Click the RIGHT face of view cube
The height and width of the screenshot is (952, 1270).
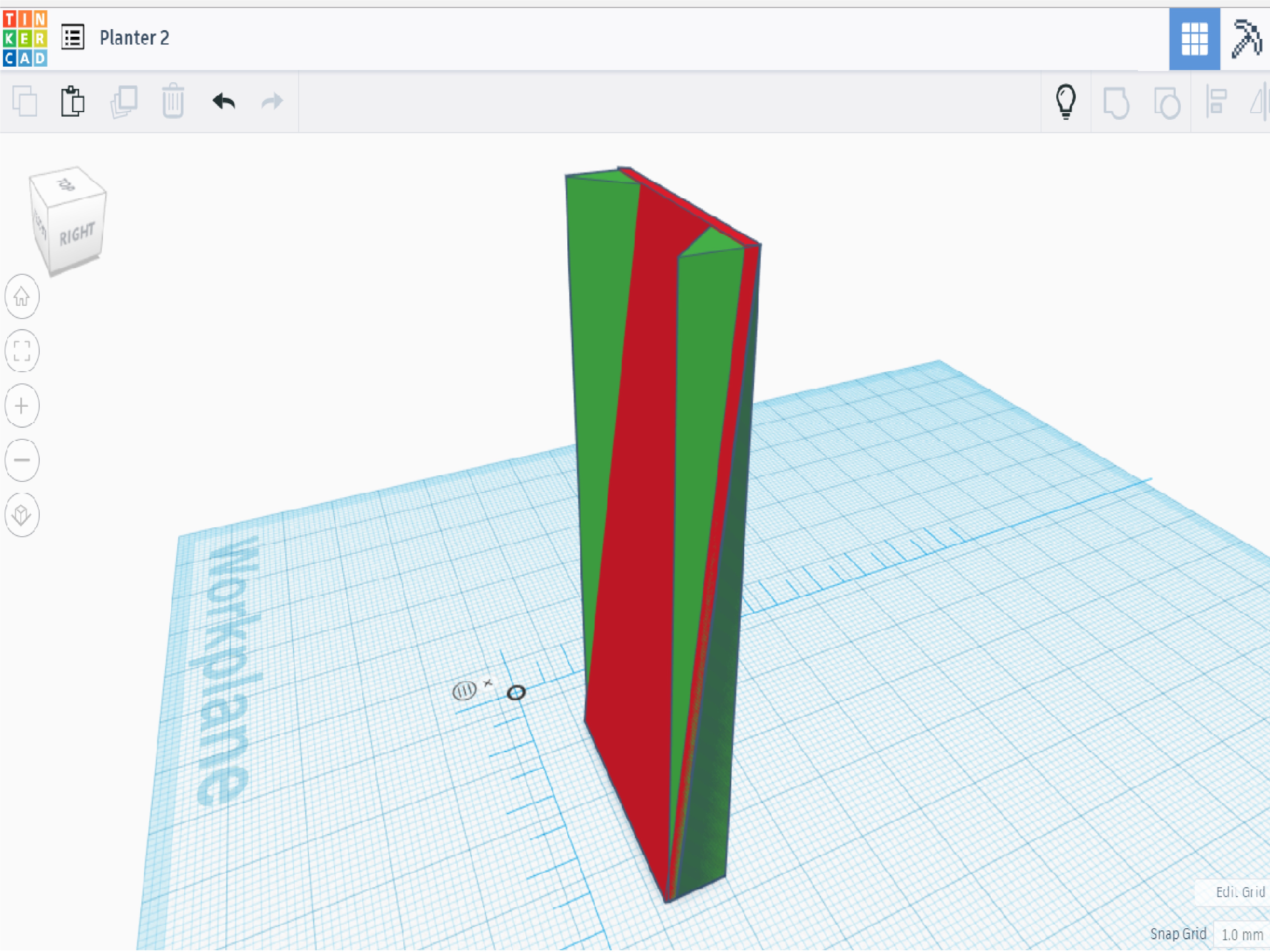pyautogui.click(x=77, y=234)
